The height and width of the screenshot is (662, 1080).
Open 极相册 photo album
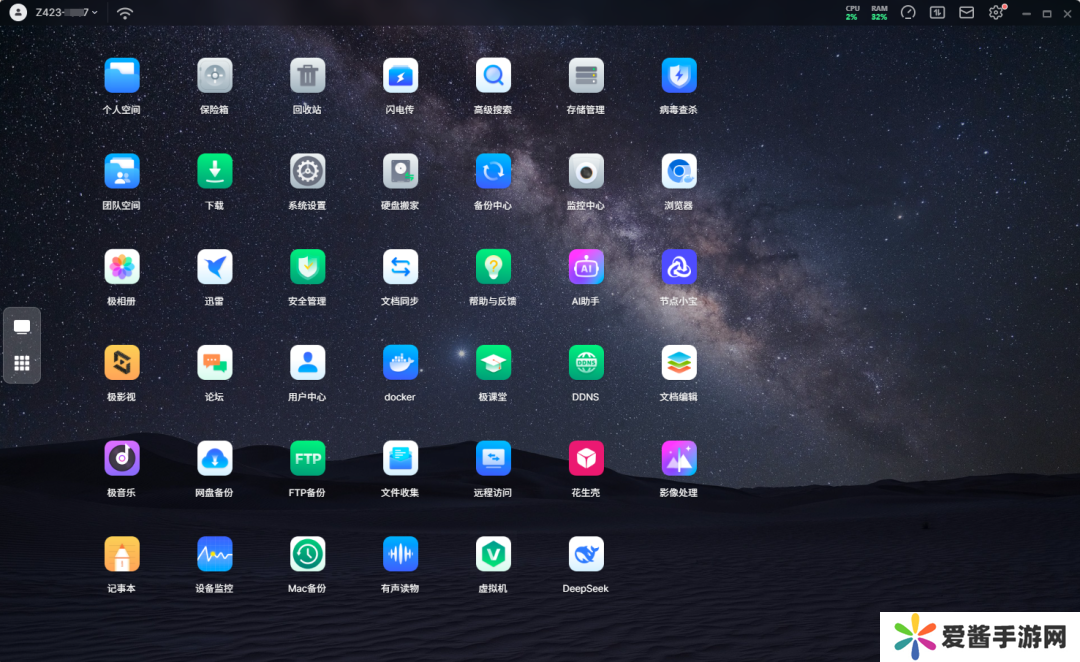tap(122, 267)
